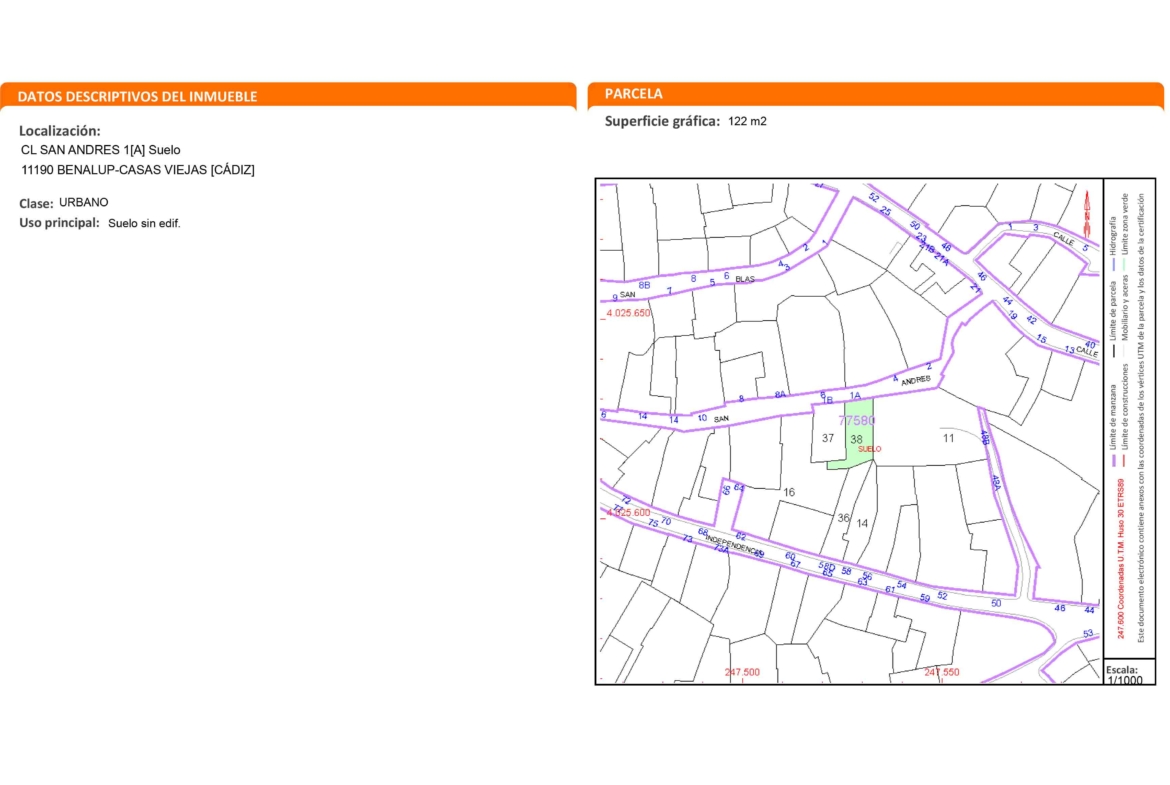This screenshot has width=1170, height=785.
Task: Click the Superficie gráfica label
Action: [663, 121]
